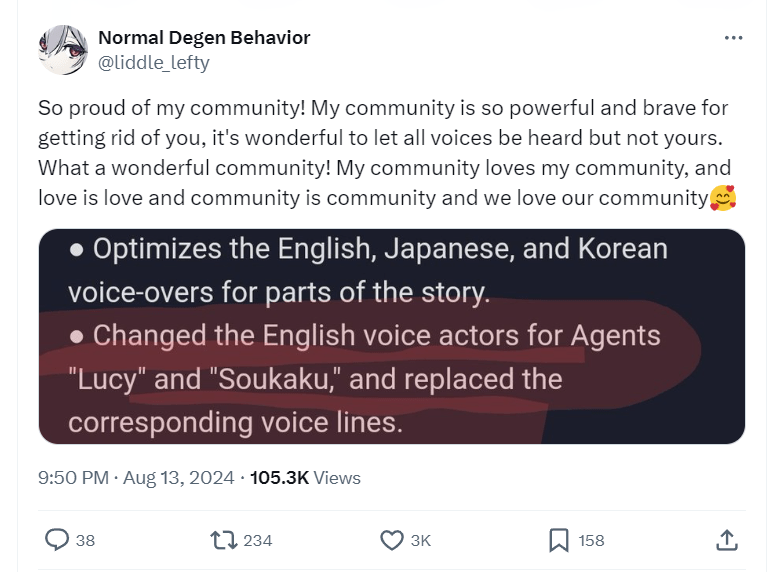Click the author's profile avatar

pyautogui.click(x=62, y=50)
